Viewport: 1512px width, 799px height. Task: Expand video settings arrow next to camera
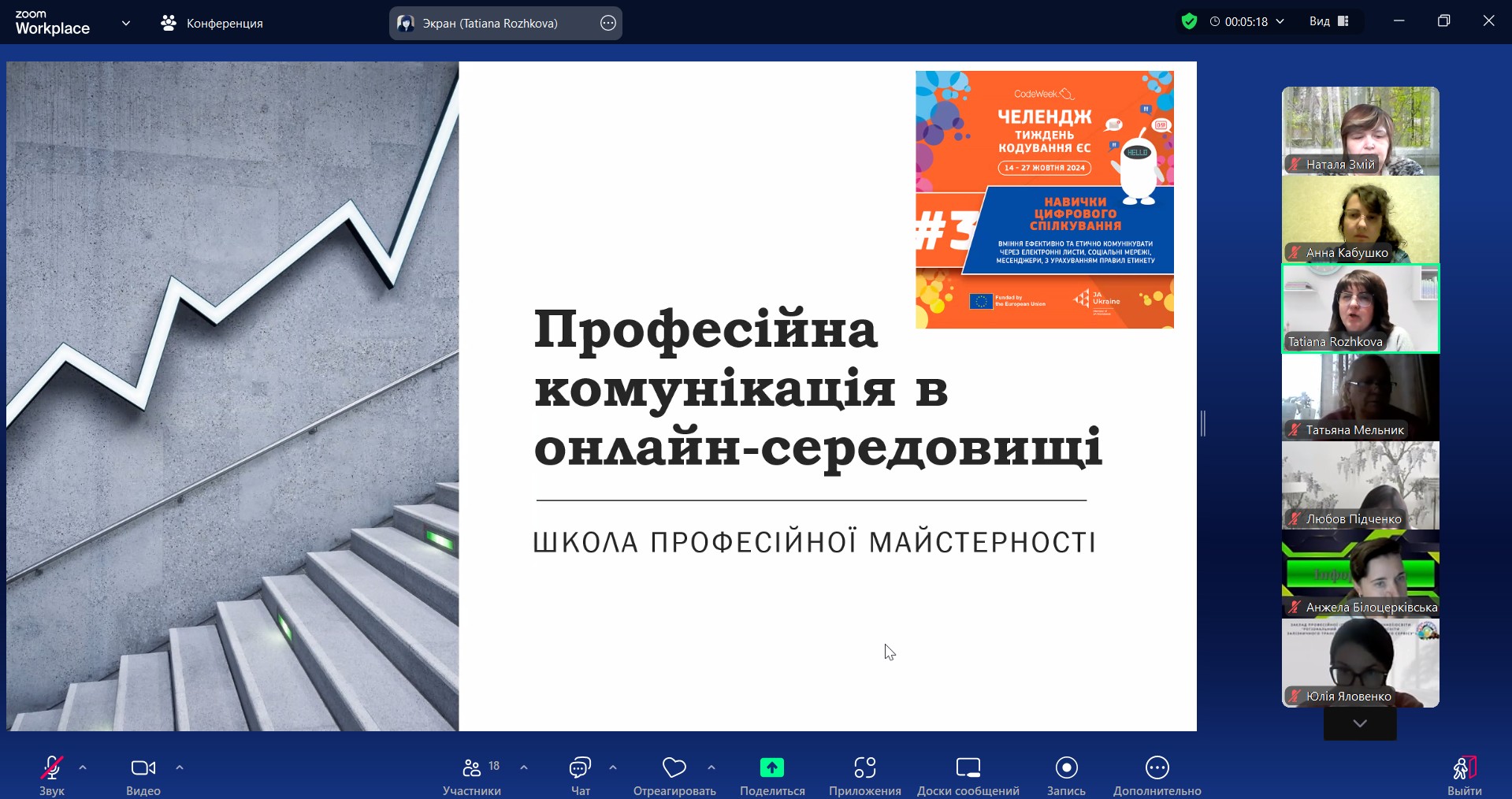pos(180,767)
